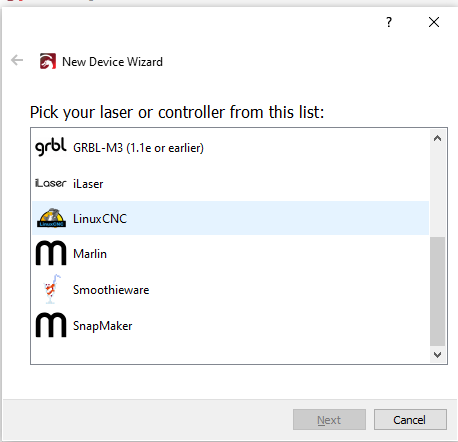Click the iLaser logo icon
458x442 pixels.
coord(51,183)
